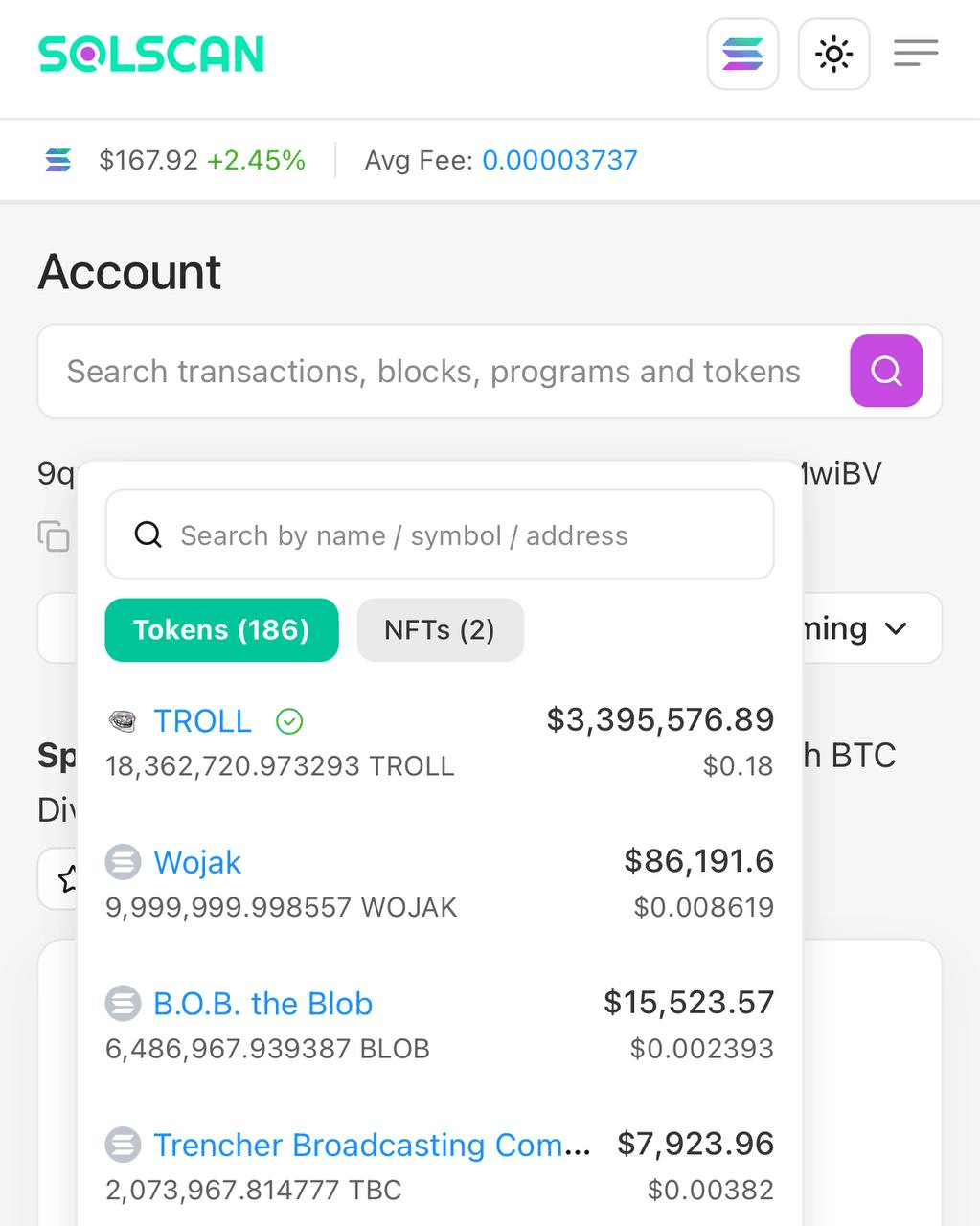
Task: Copy the account address icon
Action: point(54,536)
